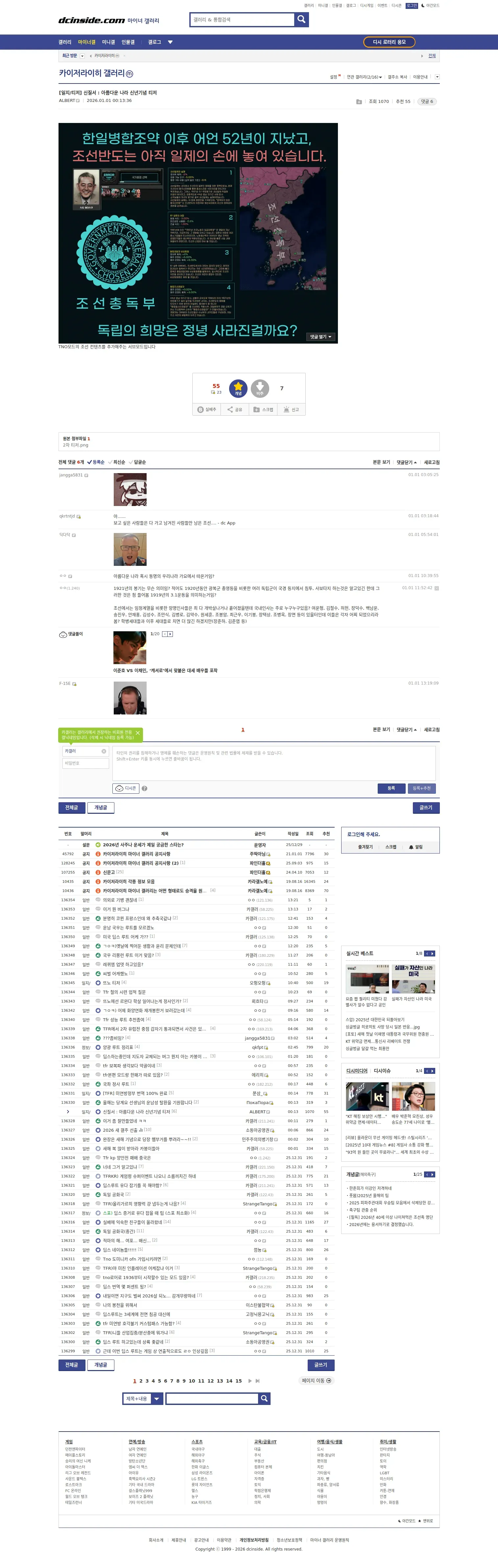Refresh comments via upper 새로고침
This screenshot has height=1568, width=498.
click(432, 462)
